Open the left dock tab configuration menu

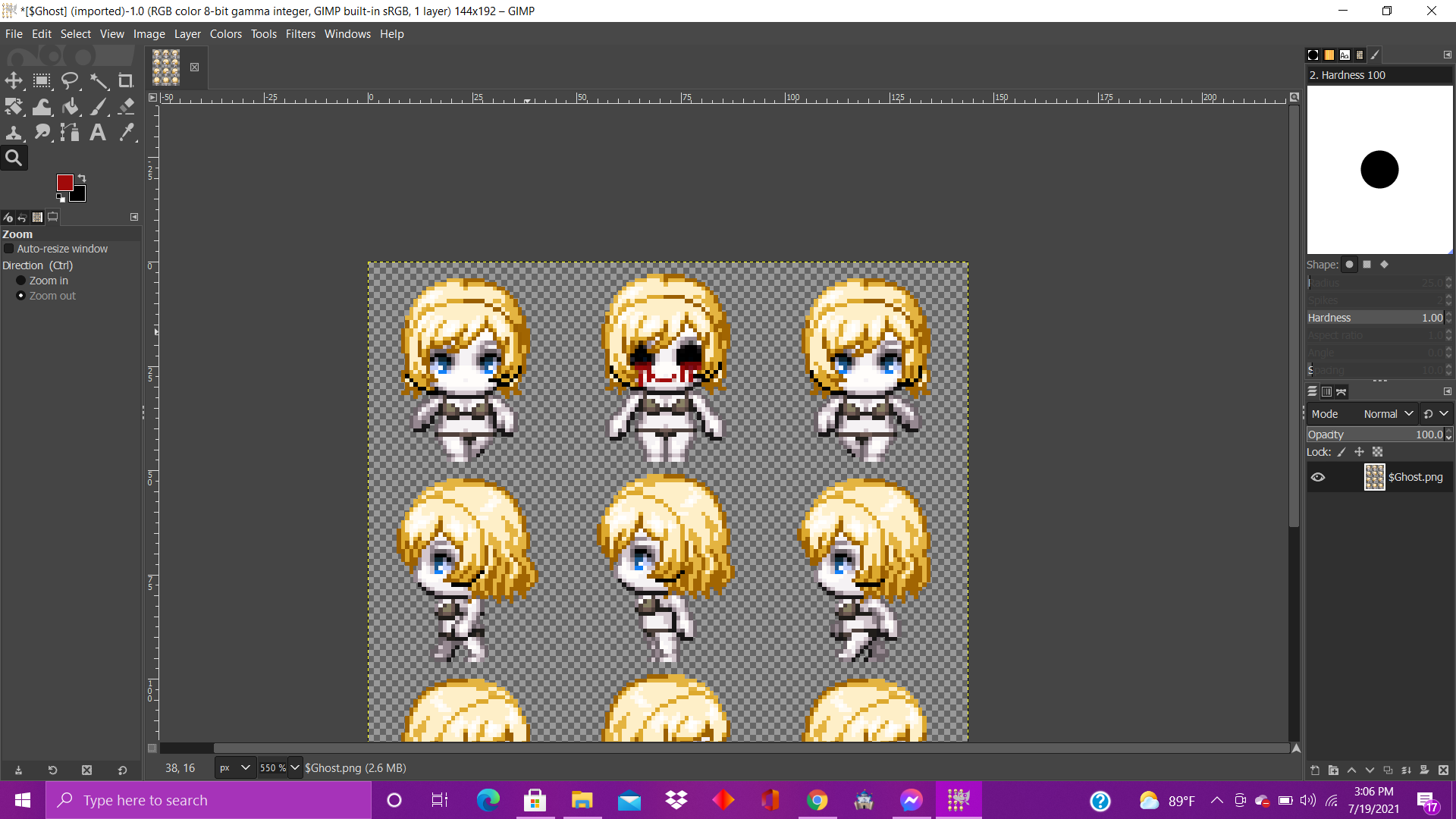pyautogui.click(x=134, y=217)
